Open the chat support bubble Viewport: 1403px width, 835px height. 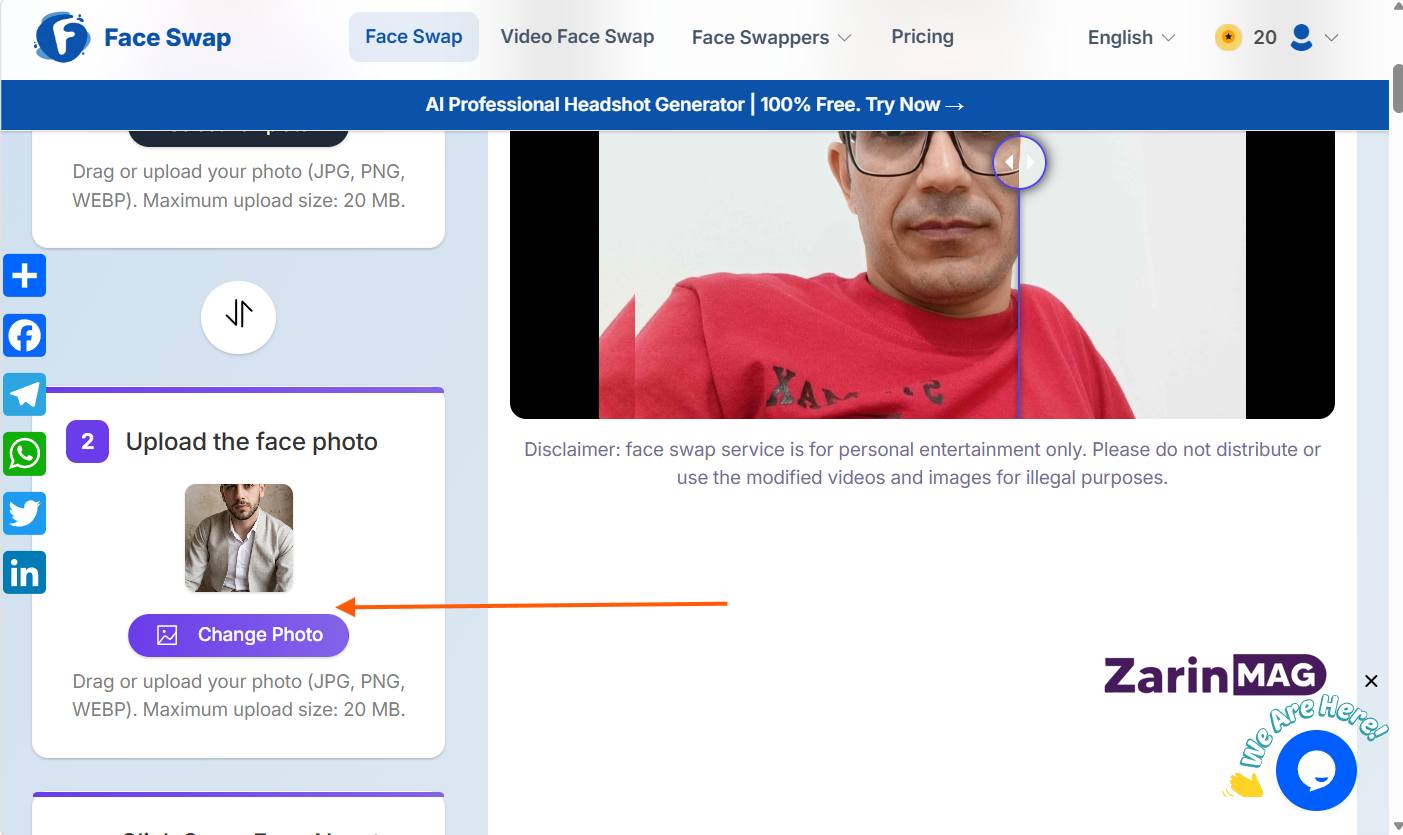pyautogui.click(x=1316, y=770)
